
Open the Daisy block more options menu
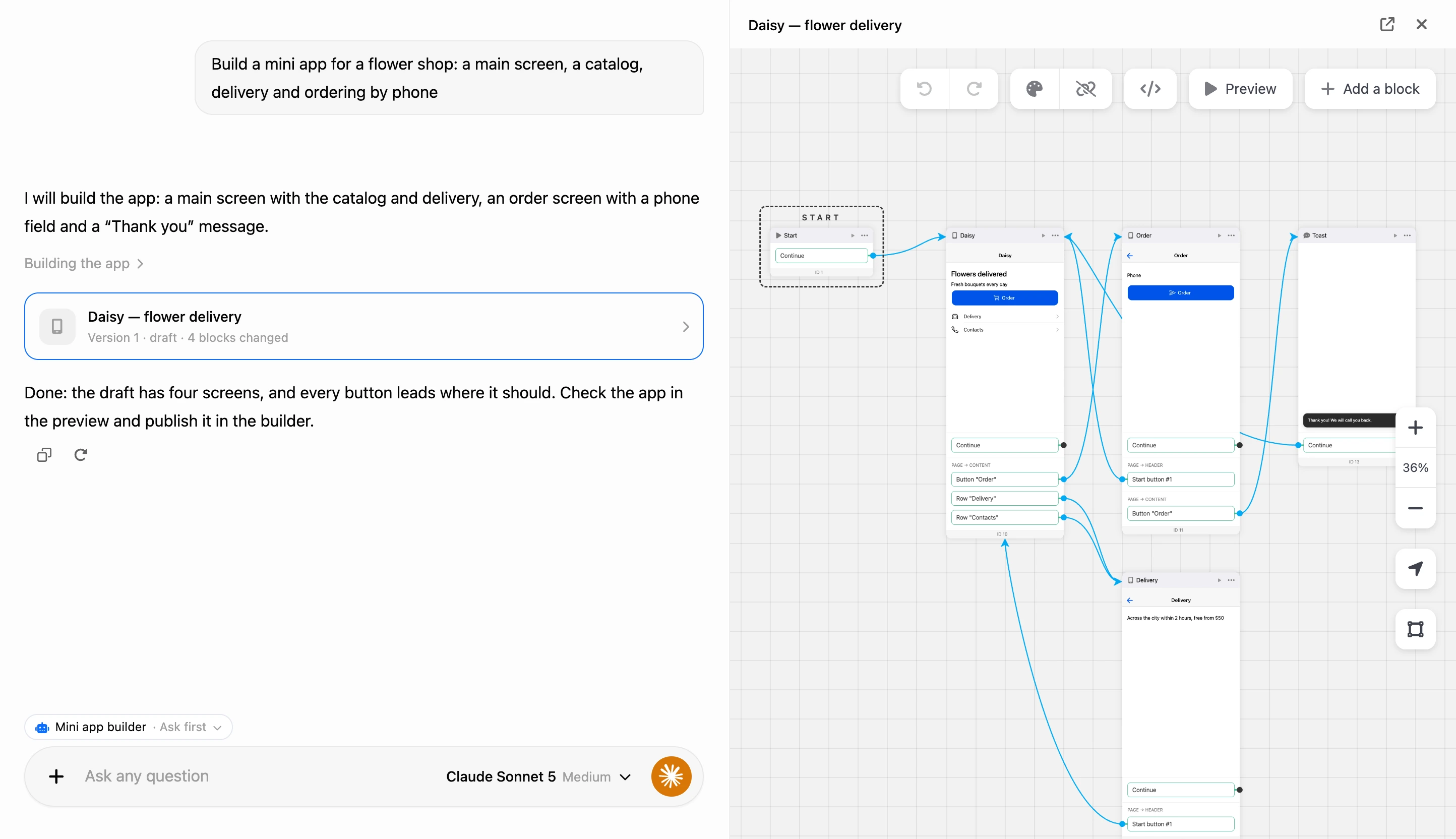(1055, 235)
